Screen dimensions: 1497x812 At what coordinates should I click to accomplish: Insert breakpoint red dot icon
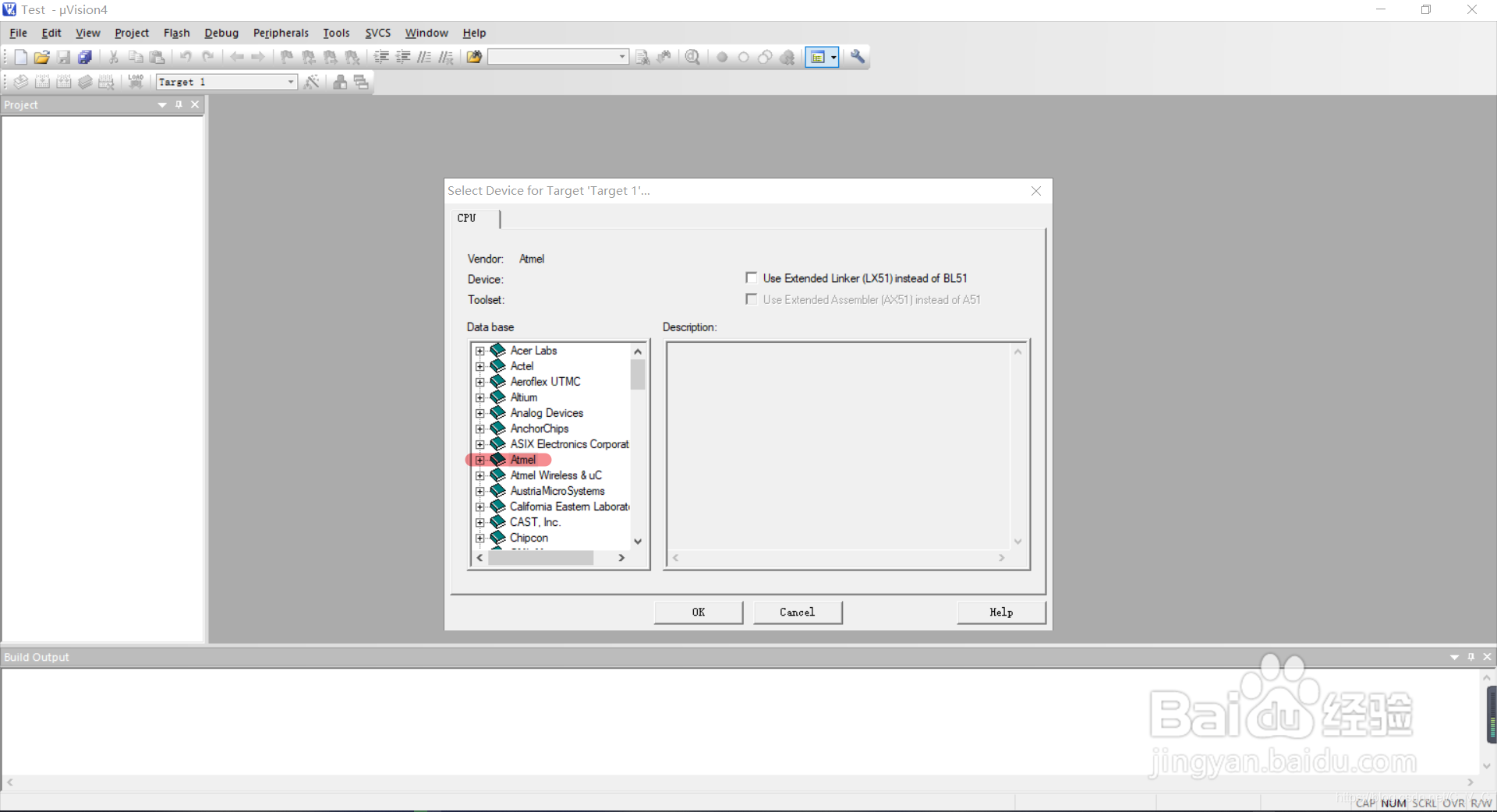click(x=722, y=57)
